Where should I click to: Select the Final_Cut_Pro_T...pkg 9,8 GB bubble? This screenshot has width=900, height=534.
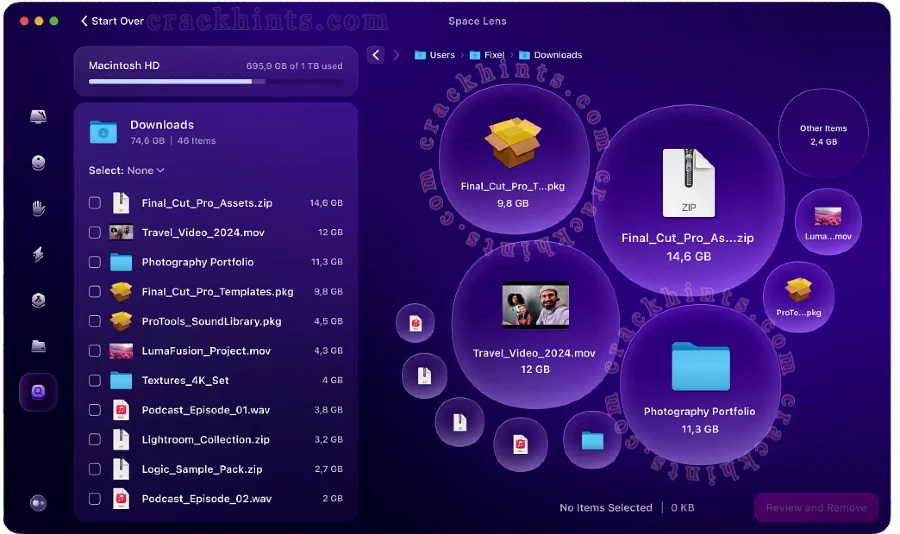pos(513,158)
